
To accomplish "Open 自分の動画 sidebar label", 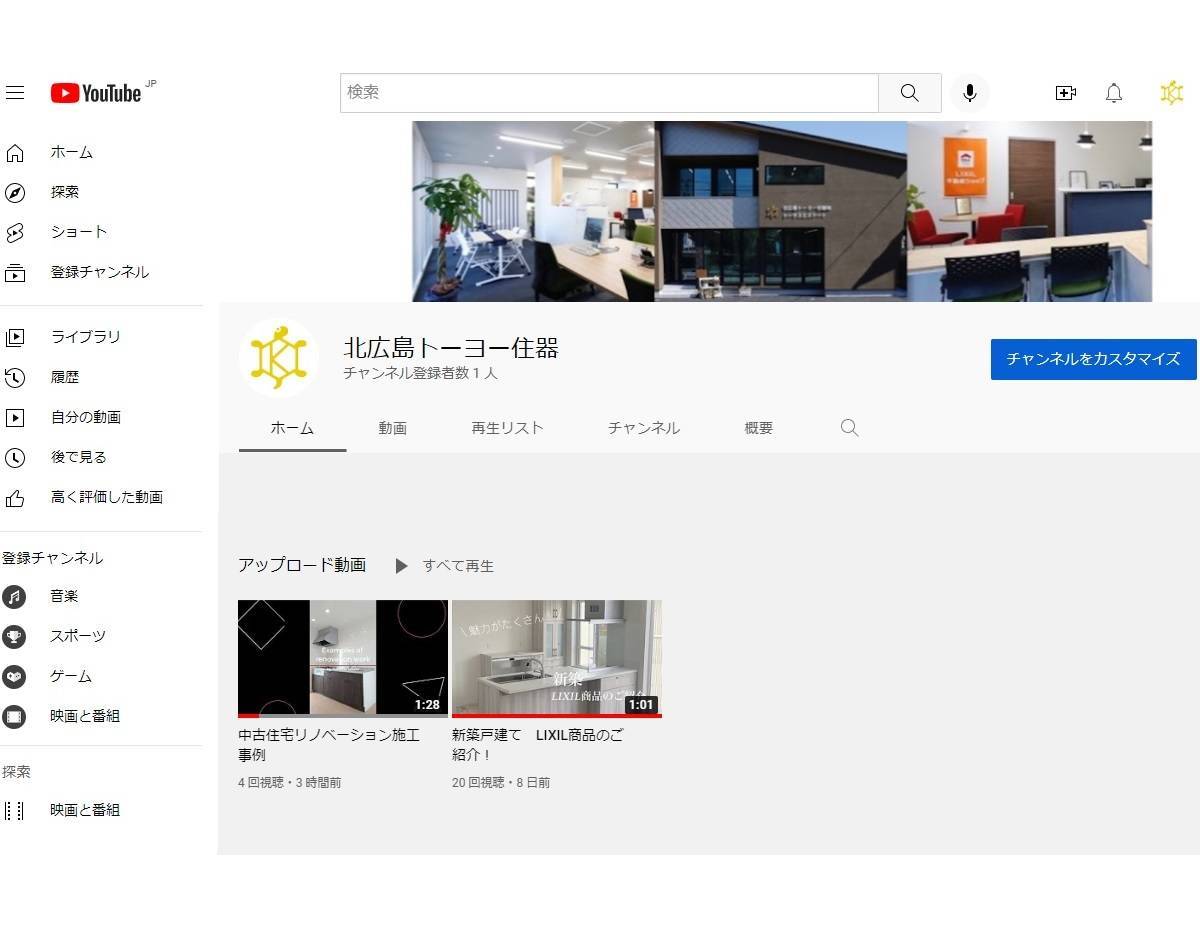I will click(x=86, y=417).
